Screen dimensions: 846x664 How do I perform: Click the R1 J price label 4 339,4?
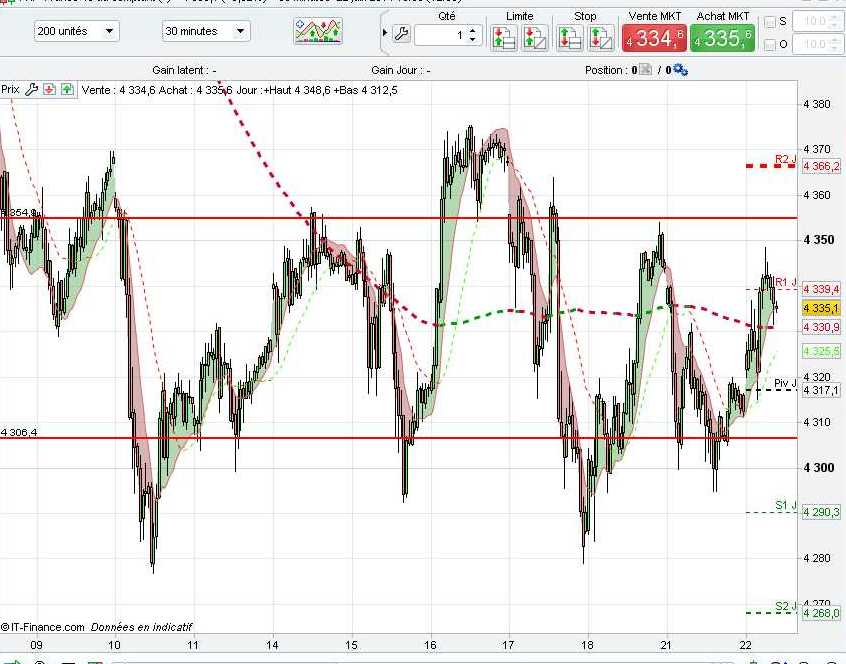tap(821, 290)
